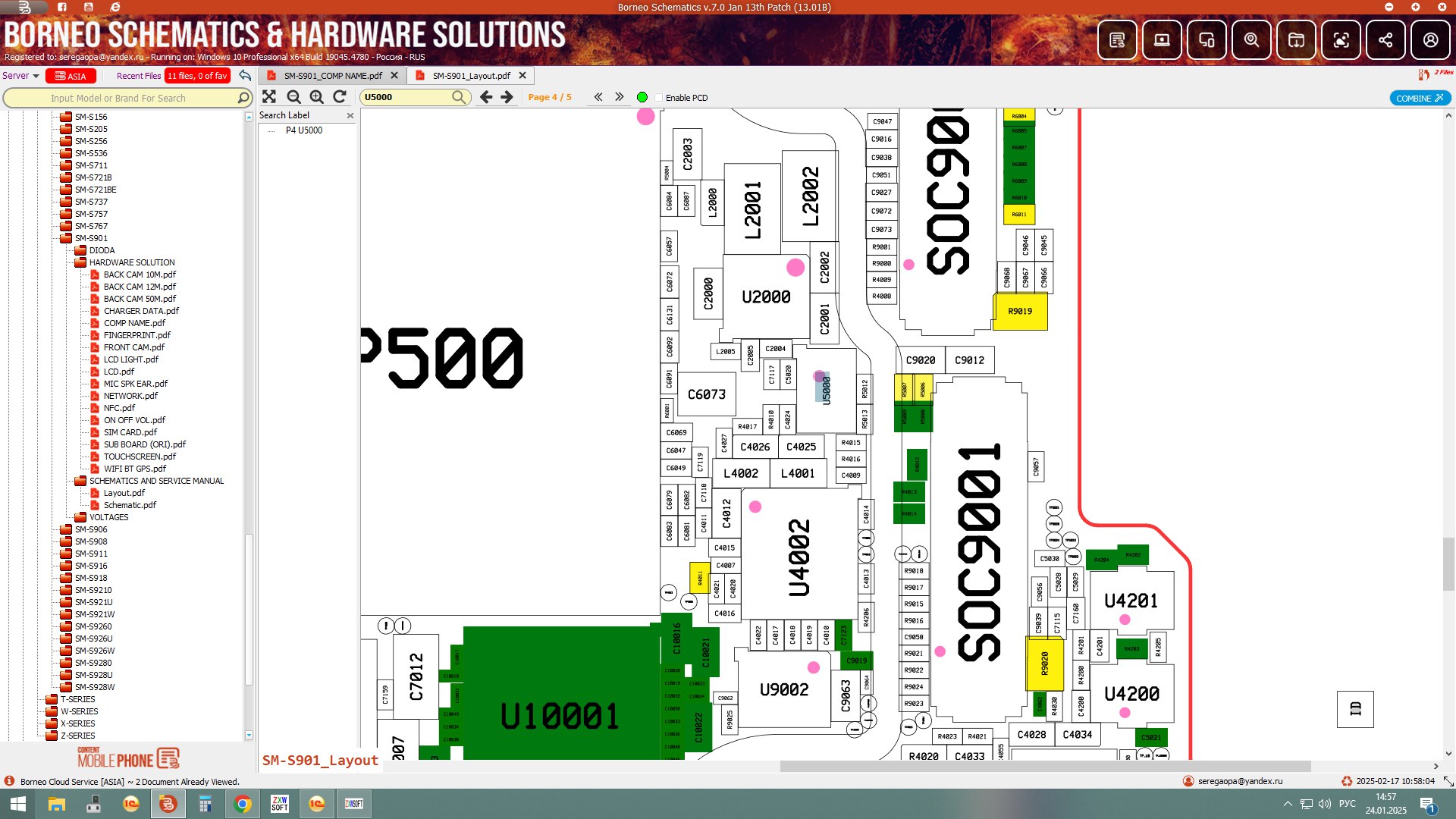Close the SM-S901_COMP NAME.pdf tab
This screenshot has width=1456, height=819.
point(394,76)
